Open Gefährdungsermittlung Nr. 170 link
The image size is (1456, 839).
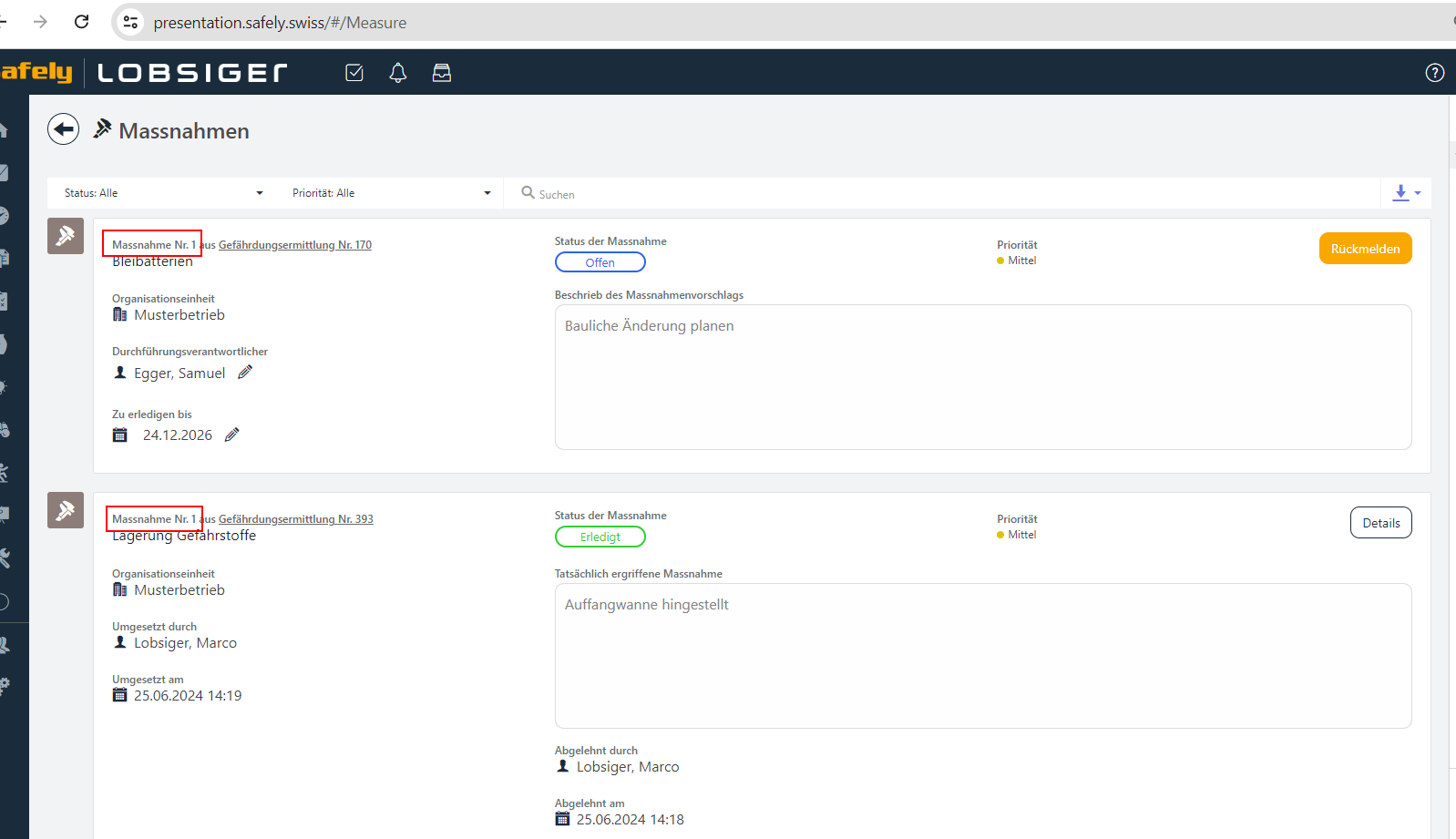(294, 245)
